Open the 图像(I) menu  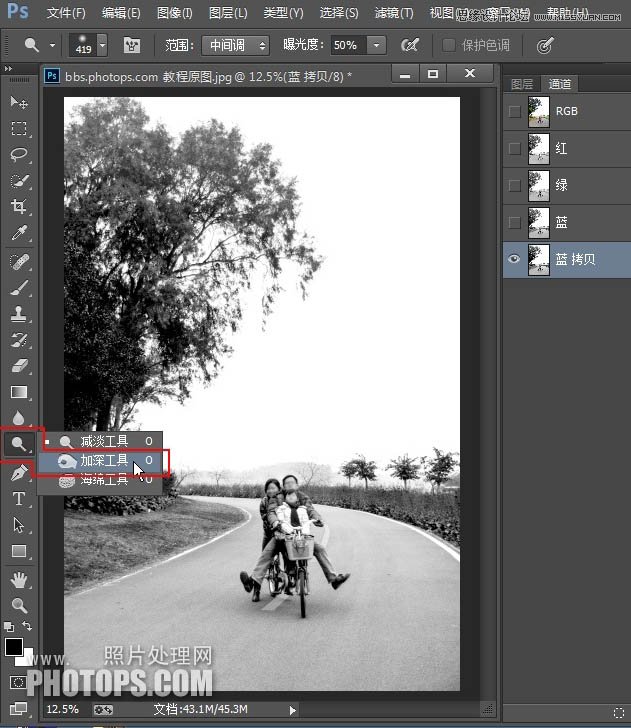[x=175, y=13]
